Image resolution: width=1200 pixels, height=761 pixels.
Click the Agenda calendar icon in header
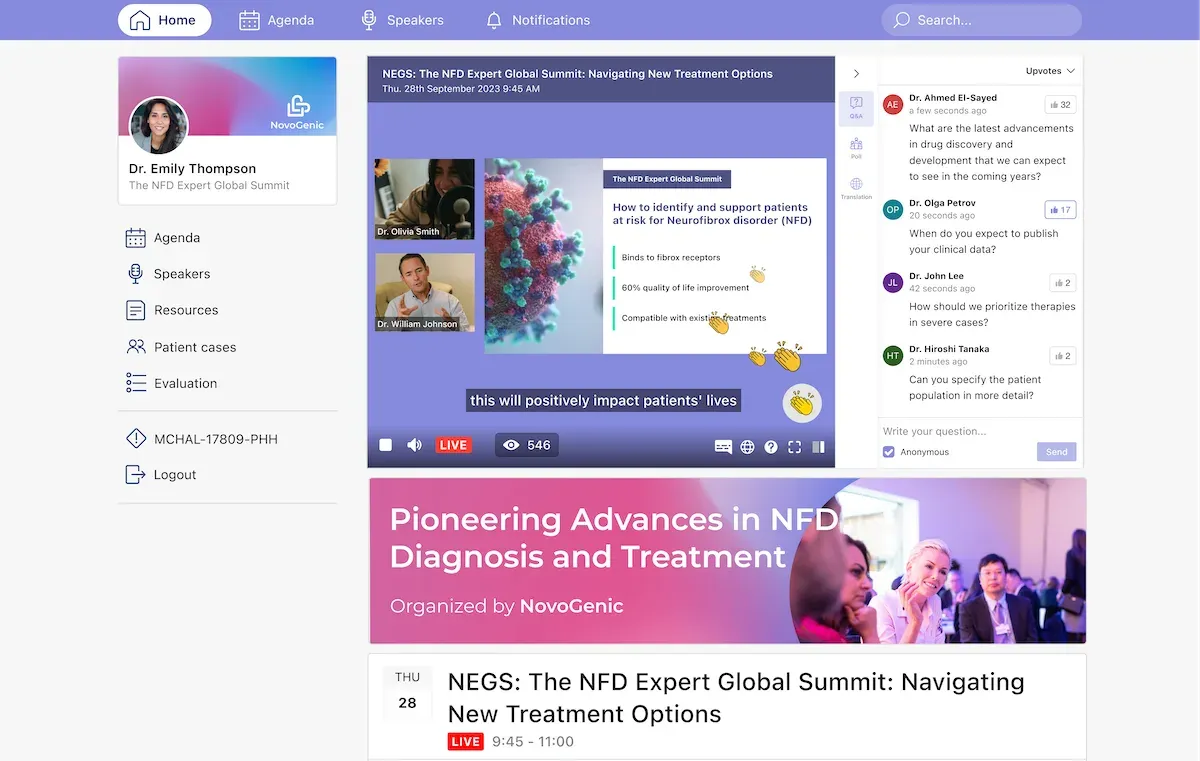click(250, 20)
